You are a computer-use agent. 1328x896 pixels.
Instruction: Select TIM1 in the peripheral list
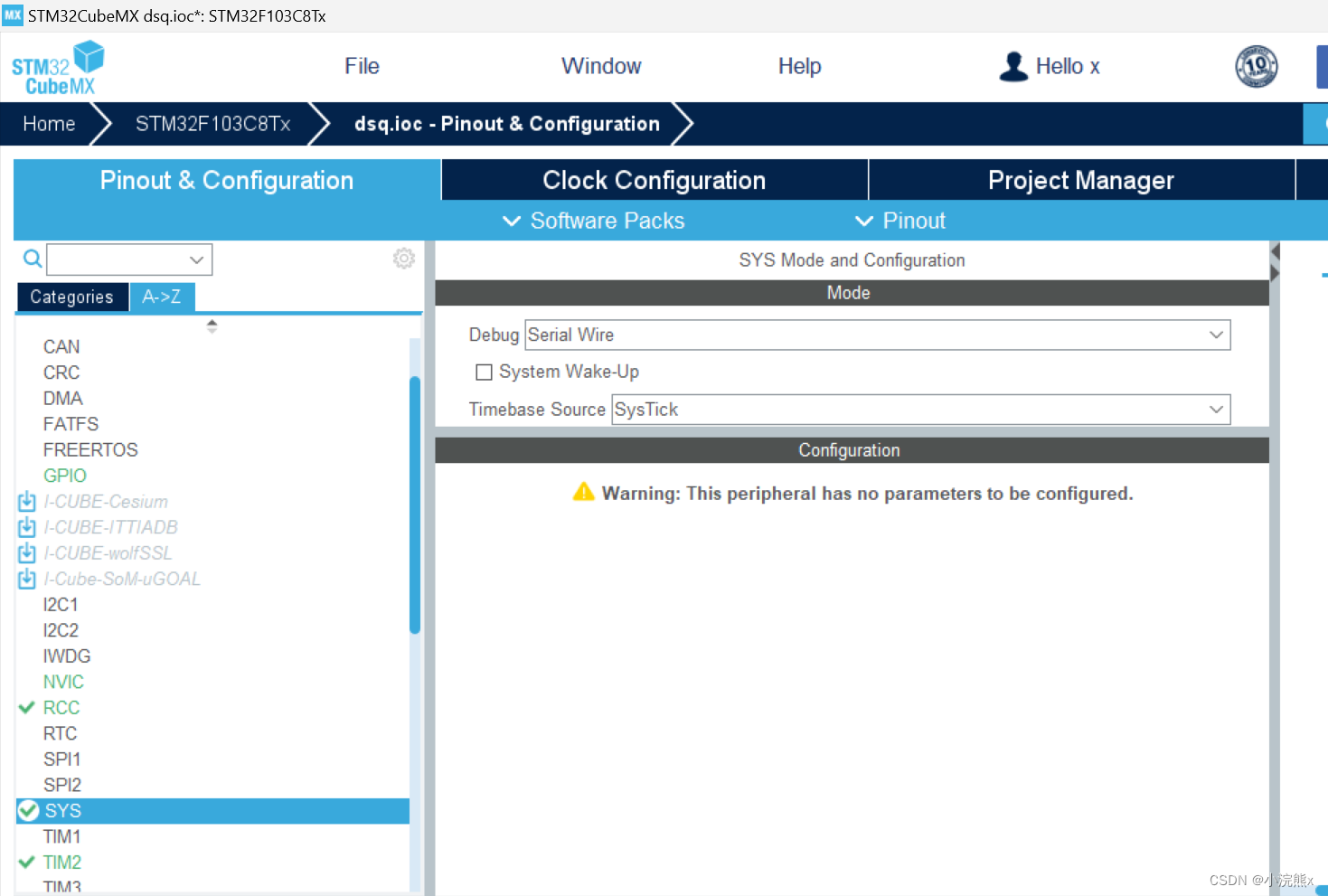tap(62, 837)
